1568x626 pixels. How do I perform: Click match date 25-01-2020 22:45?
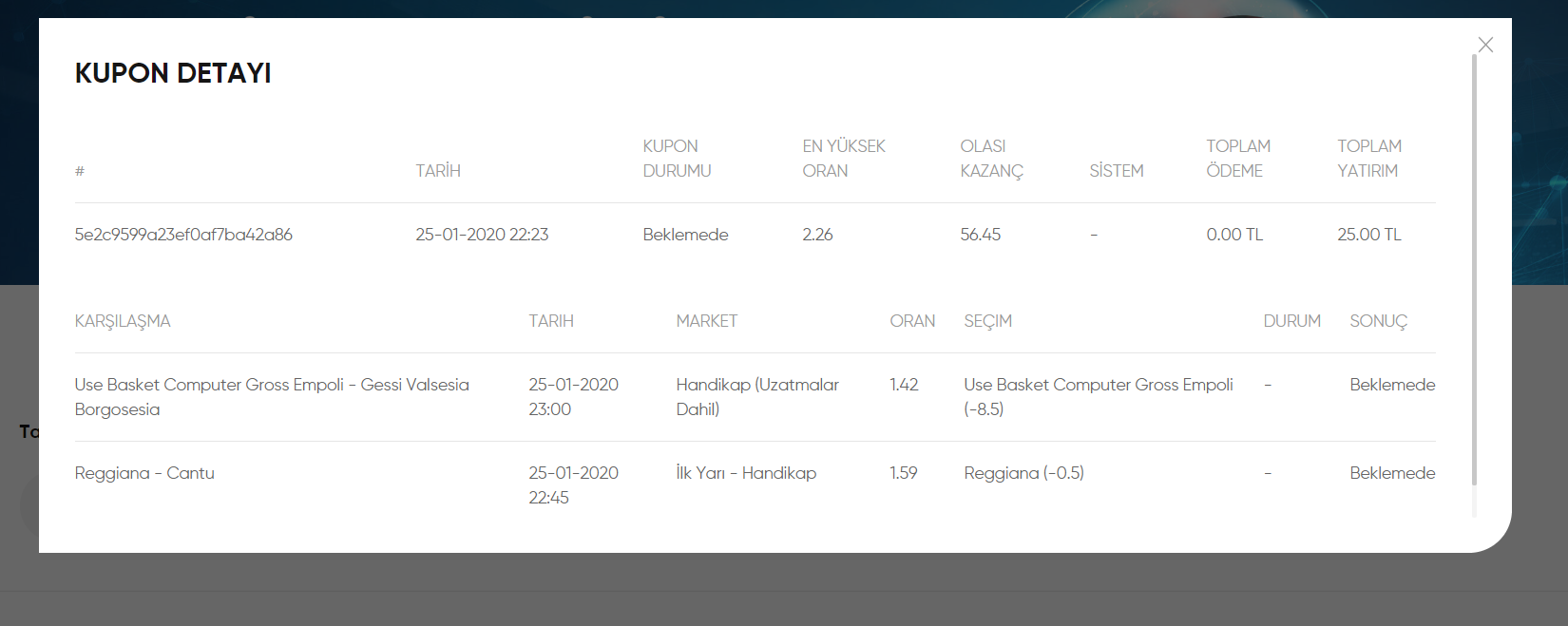(573, 485)
